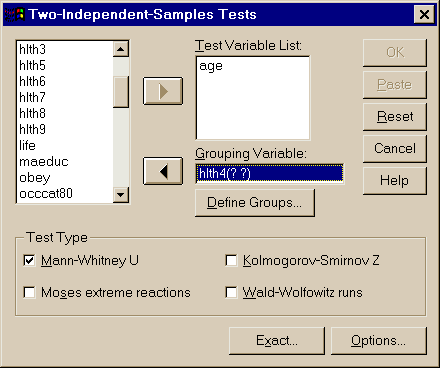Enable Kolmogorov-Smirnov Z test

(231, 260)
